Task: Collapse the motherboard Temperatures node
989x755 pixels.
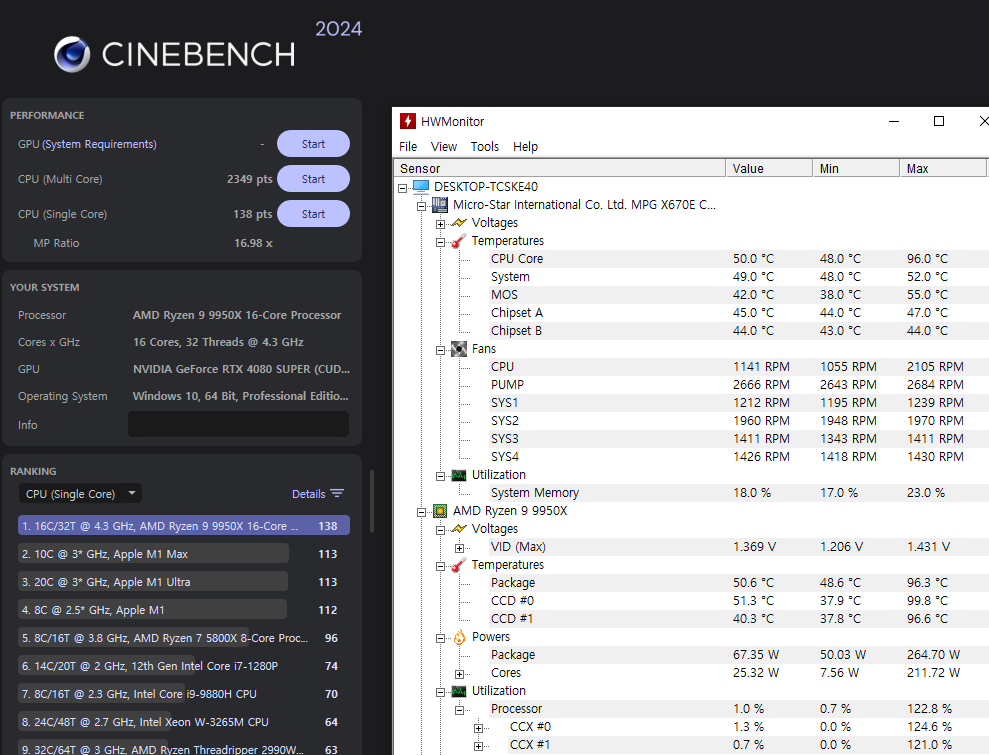Action: 440,242
